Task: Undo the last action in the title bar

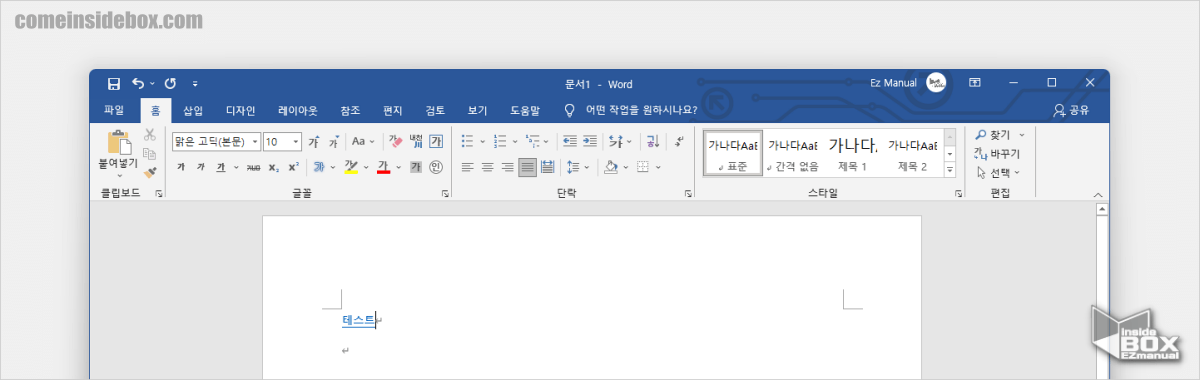Action: [x=138, y=84]
